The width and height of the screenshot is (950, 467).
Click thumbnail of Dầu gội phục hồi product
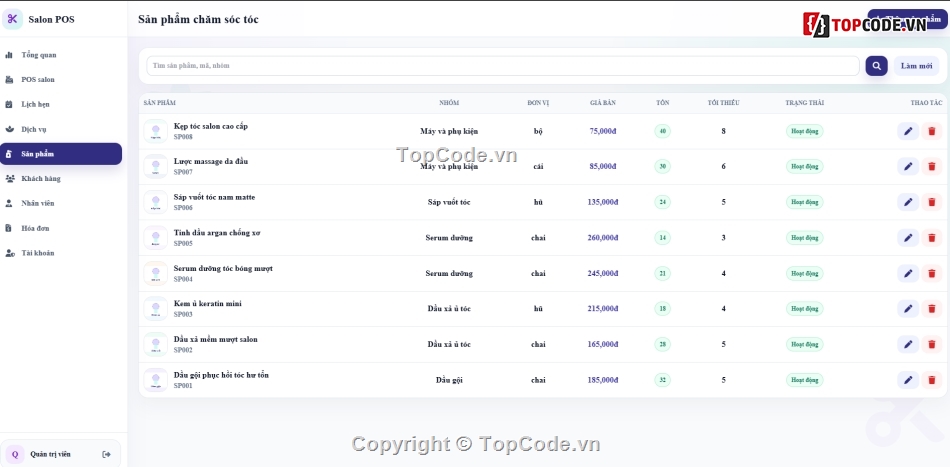(x=156, y=380)
